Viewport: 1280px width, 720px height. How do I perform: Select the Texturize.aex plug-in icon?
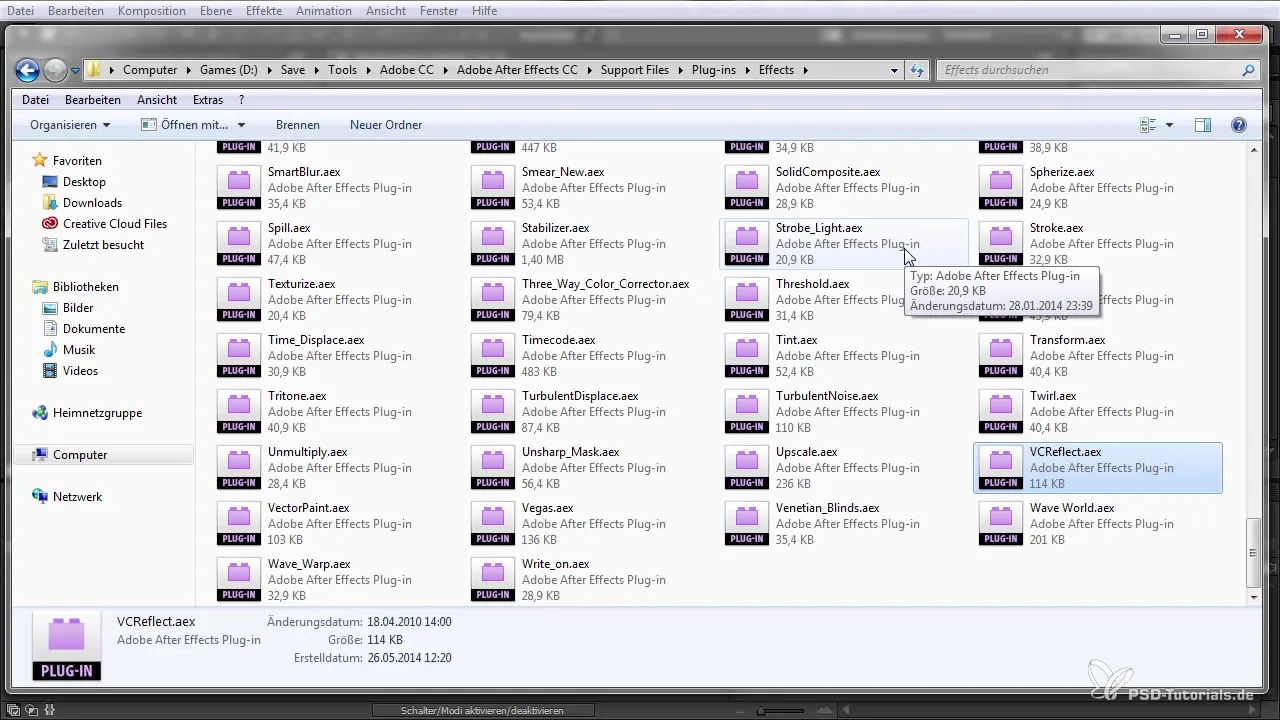[238, 300]
